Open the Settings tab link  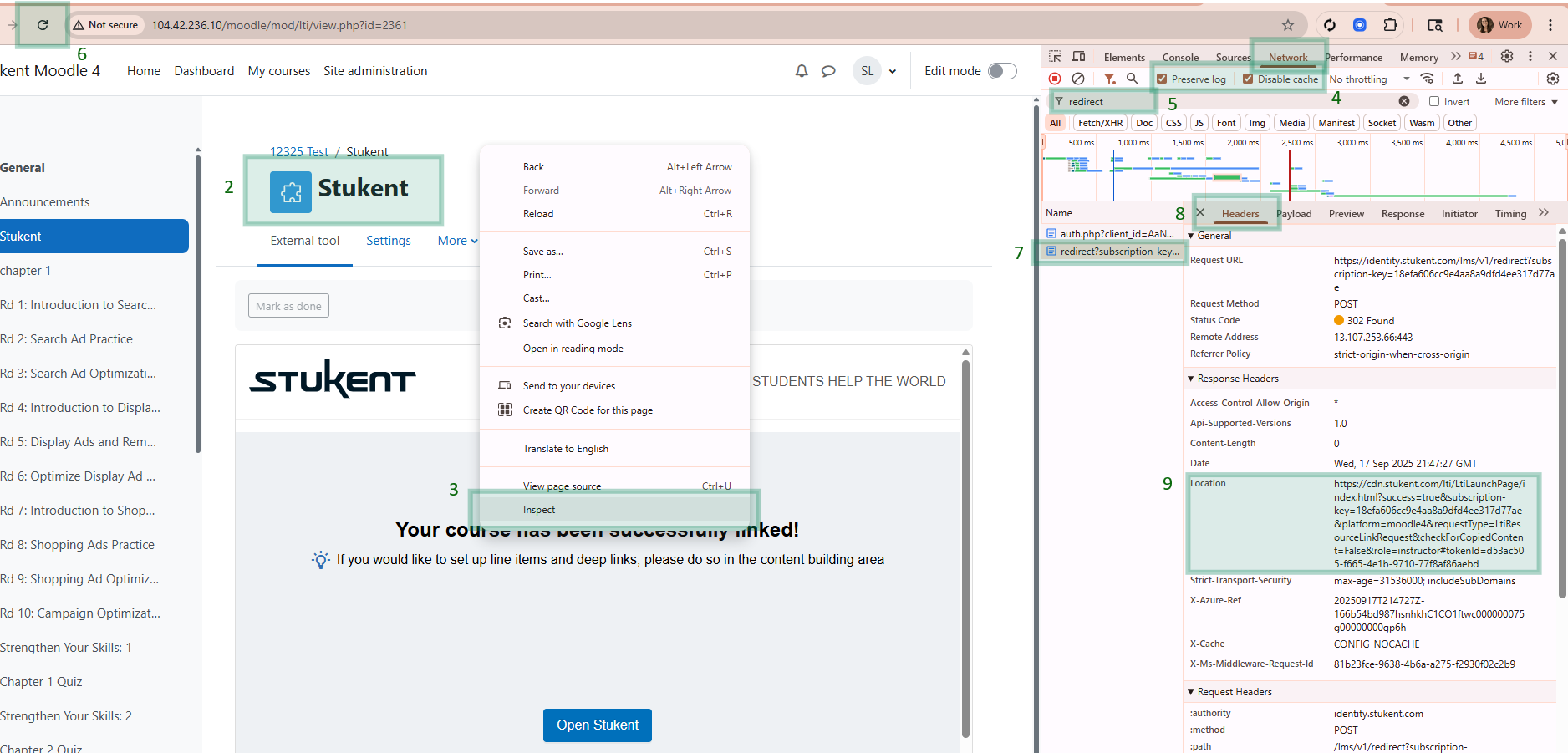(x=389, y=241)
